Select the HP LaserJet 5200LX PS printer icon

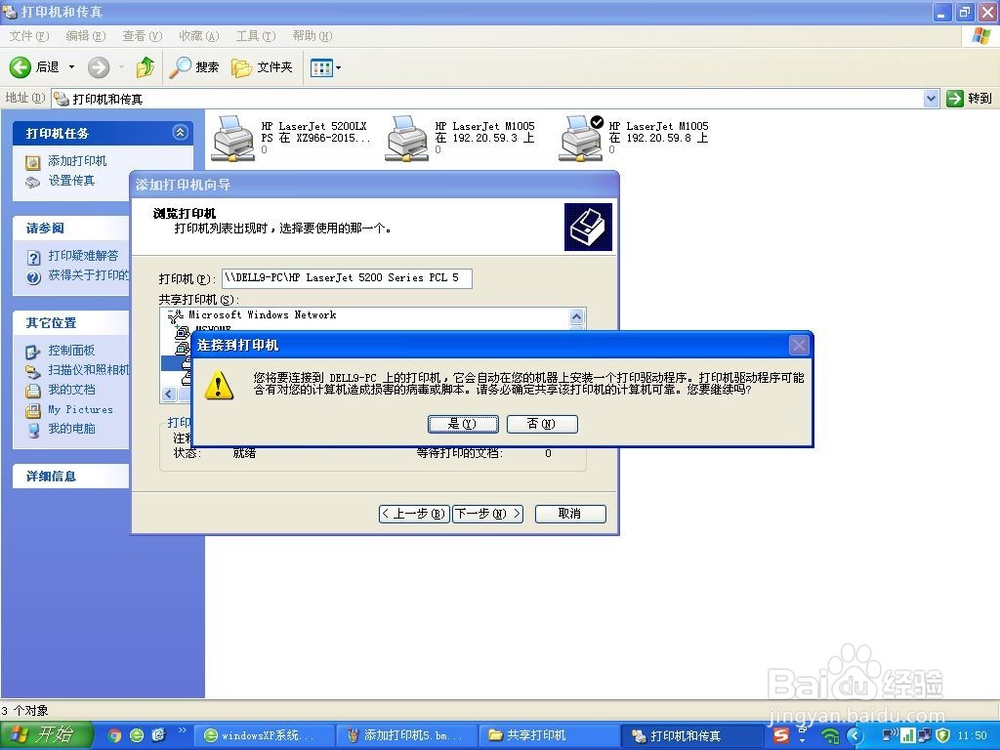(x=233, y=138)
